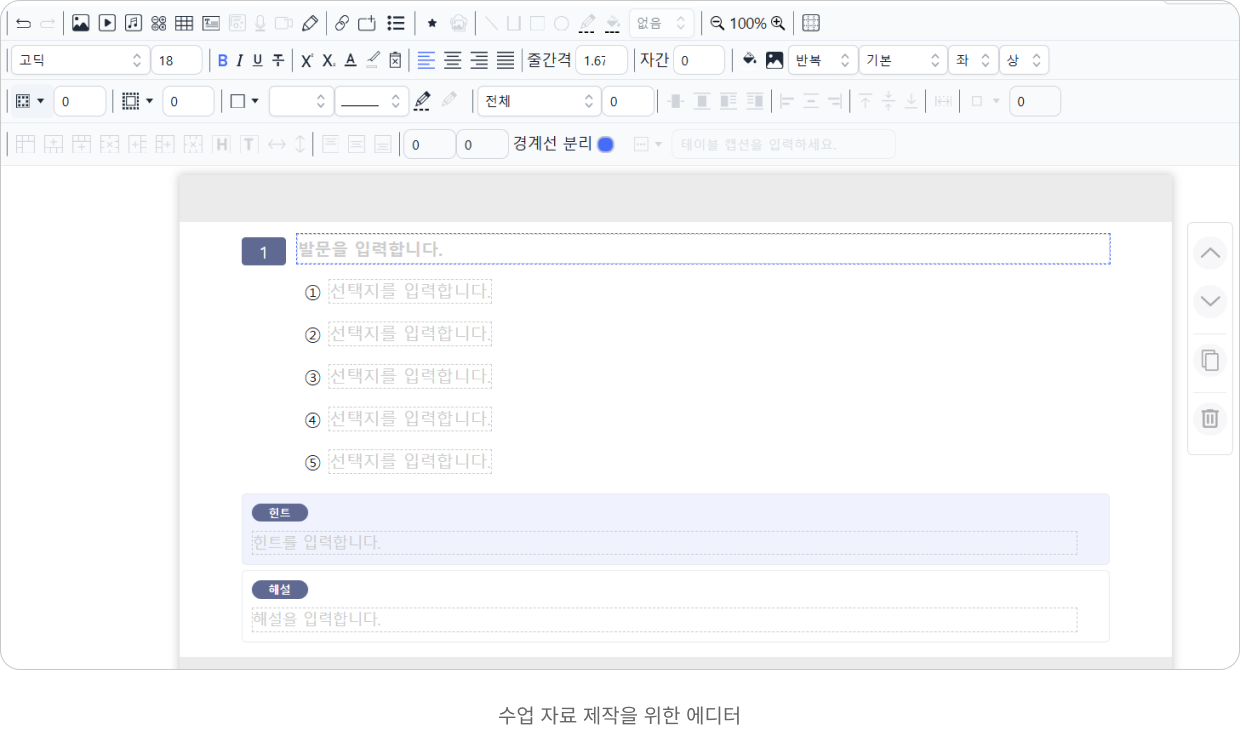1240x730 pixels.
Task: Open the 상 vertical position dropdown
Action: 1024,60
